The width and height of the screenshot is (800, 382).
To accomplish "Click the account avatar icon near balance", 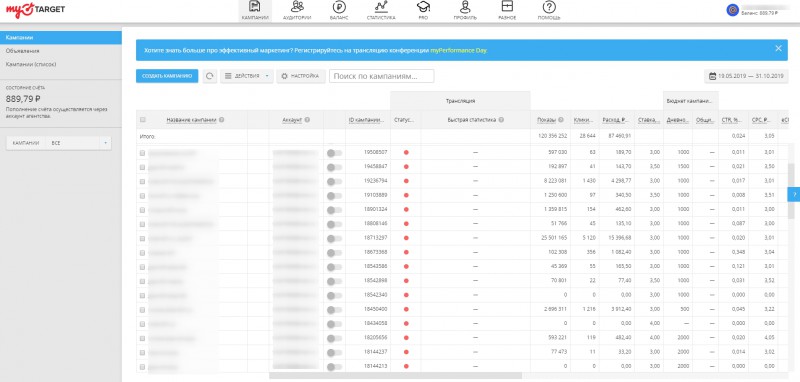I will tap(733, 9).
